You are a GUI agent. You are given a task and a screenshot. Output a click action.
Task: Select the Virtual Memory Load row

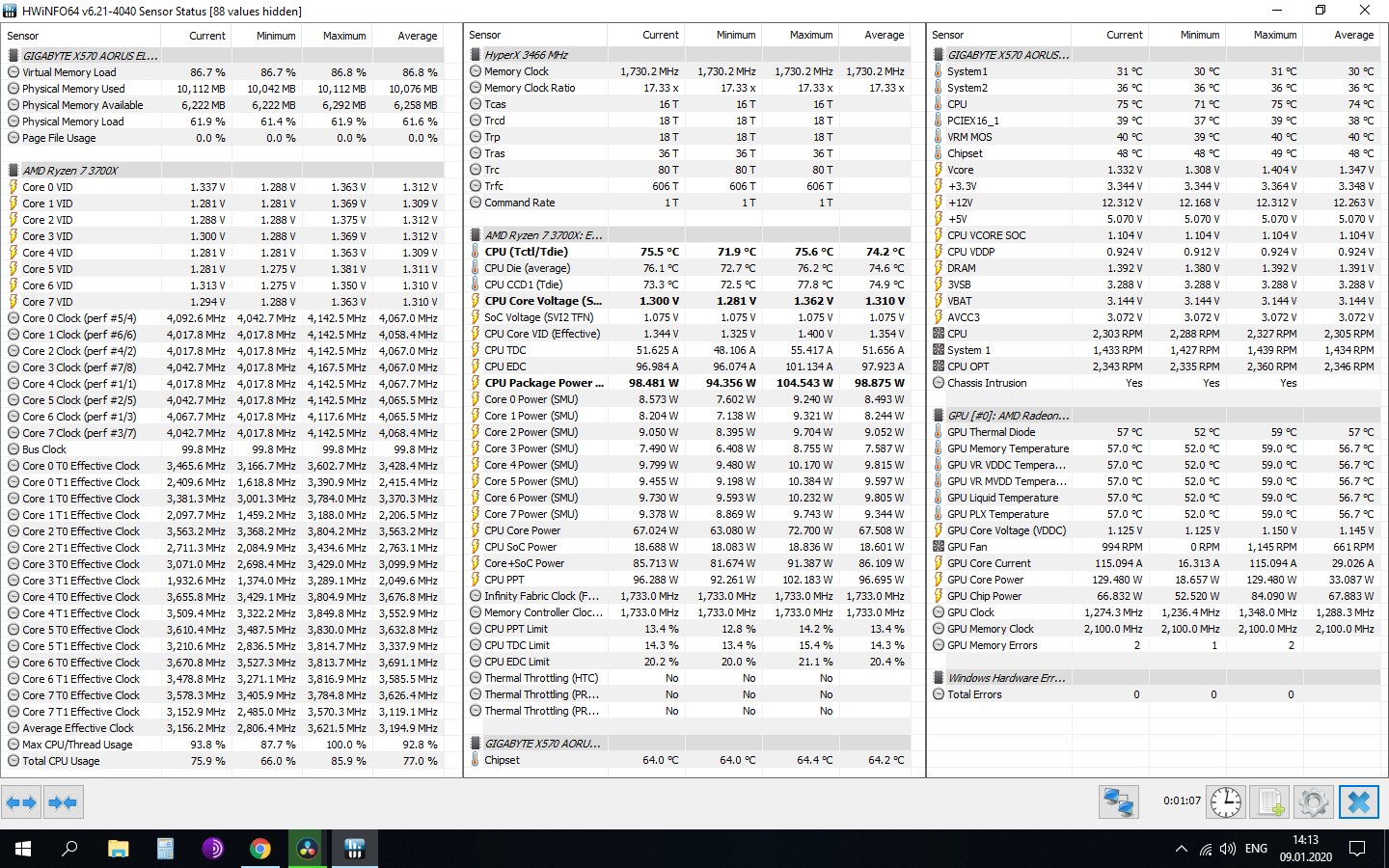[x=223, y=72]
